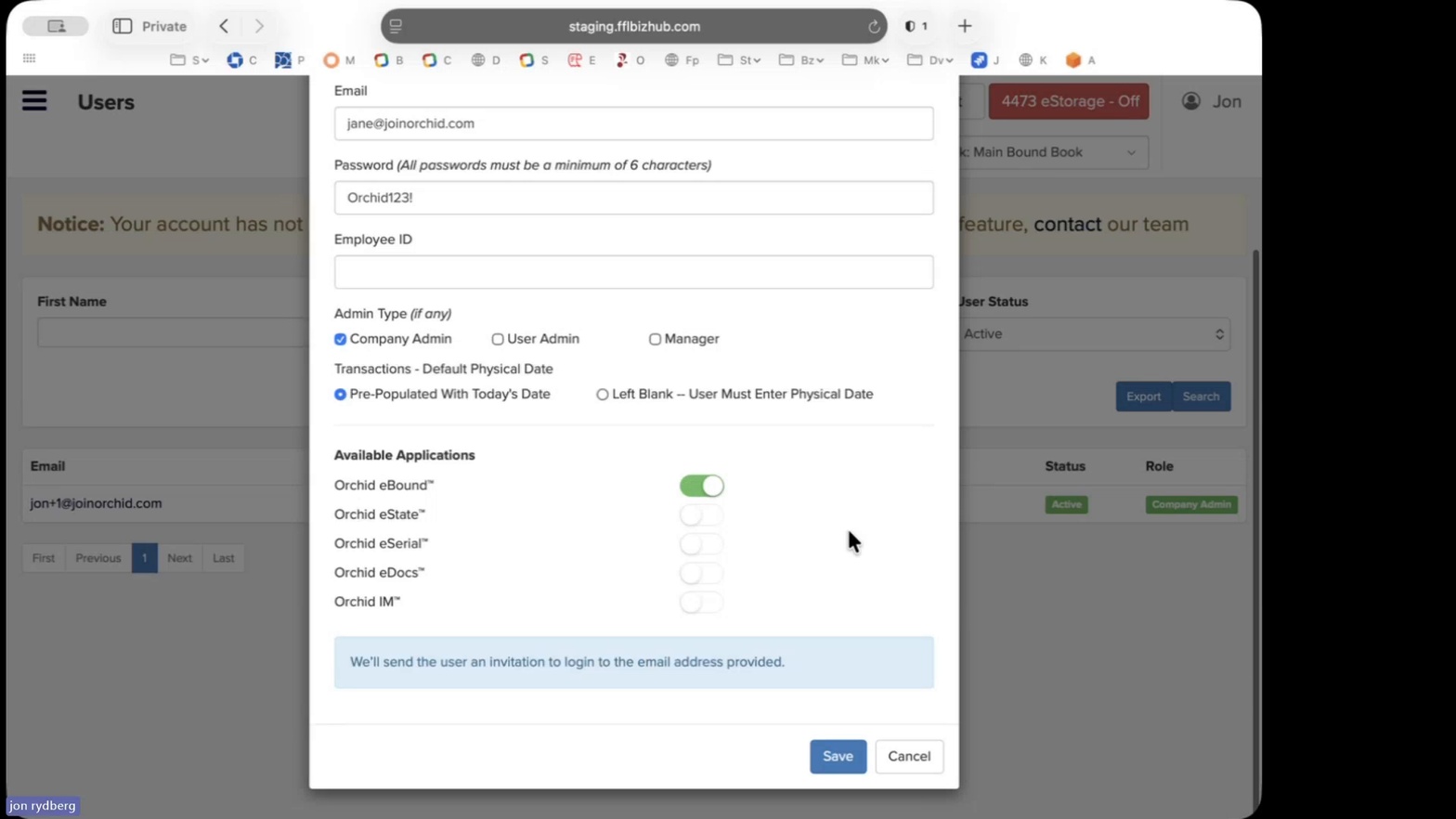The image size is (1456, 819).
Task: Toggle the browser sidebar icon beside Private
Action: tap(122, 26)
